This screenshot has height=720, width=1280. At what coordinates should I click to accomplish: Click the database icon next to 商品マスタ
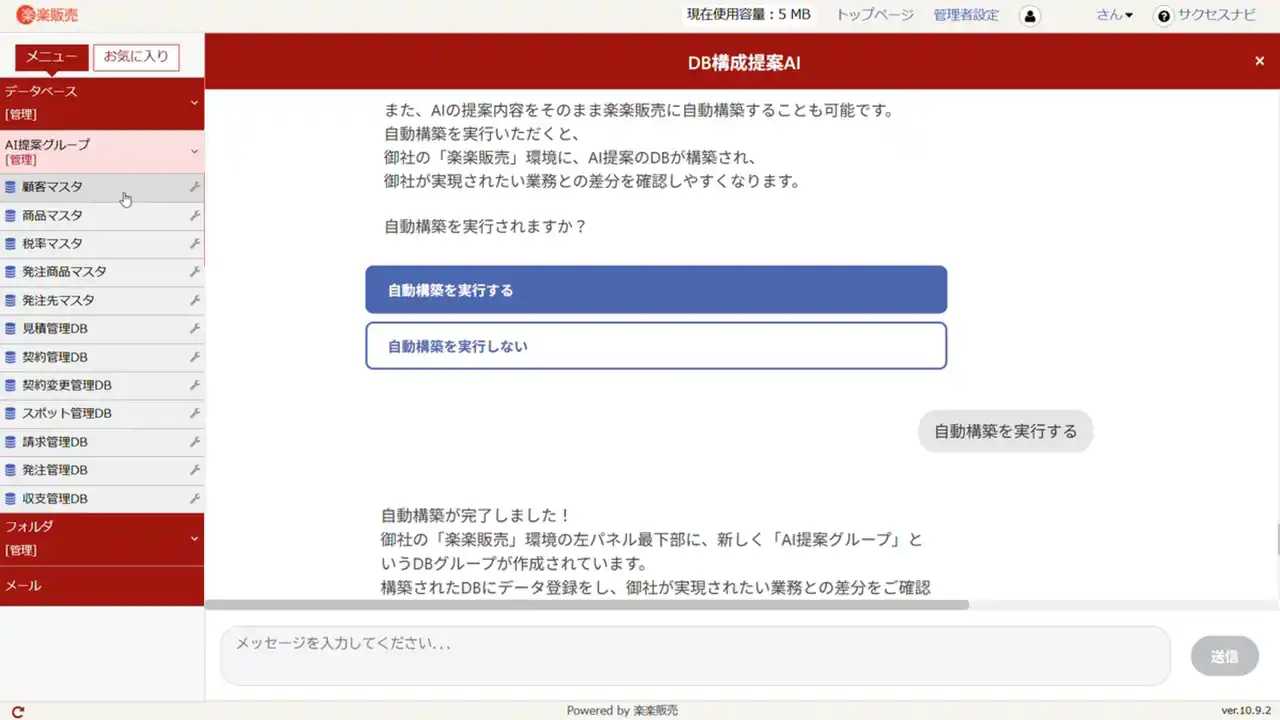(x=10, y=215)
